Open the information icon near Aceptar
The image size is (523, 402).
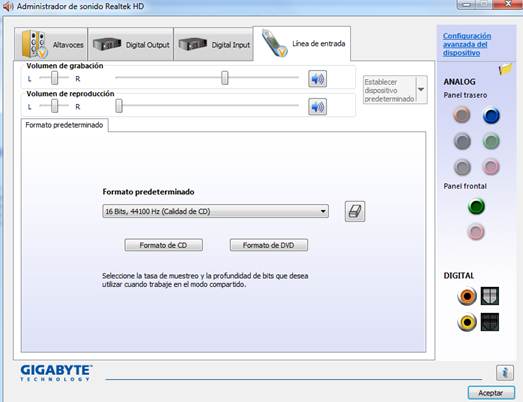point(504,372)
